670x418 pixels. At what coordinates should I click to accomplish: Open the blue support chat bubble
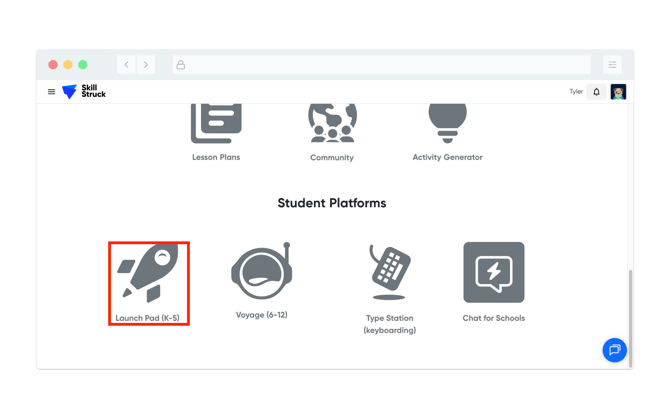coord(614,350)
